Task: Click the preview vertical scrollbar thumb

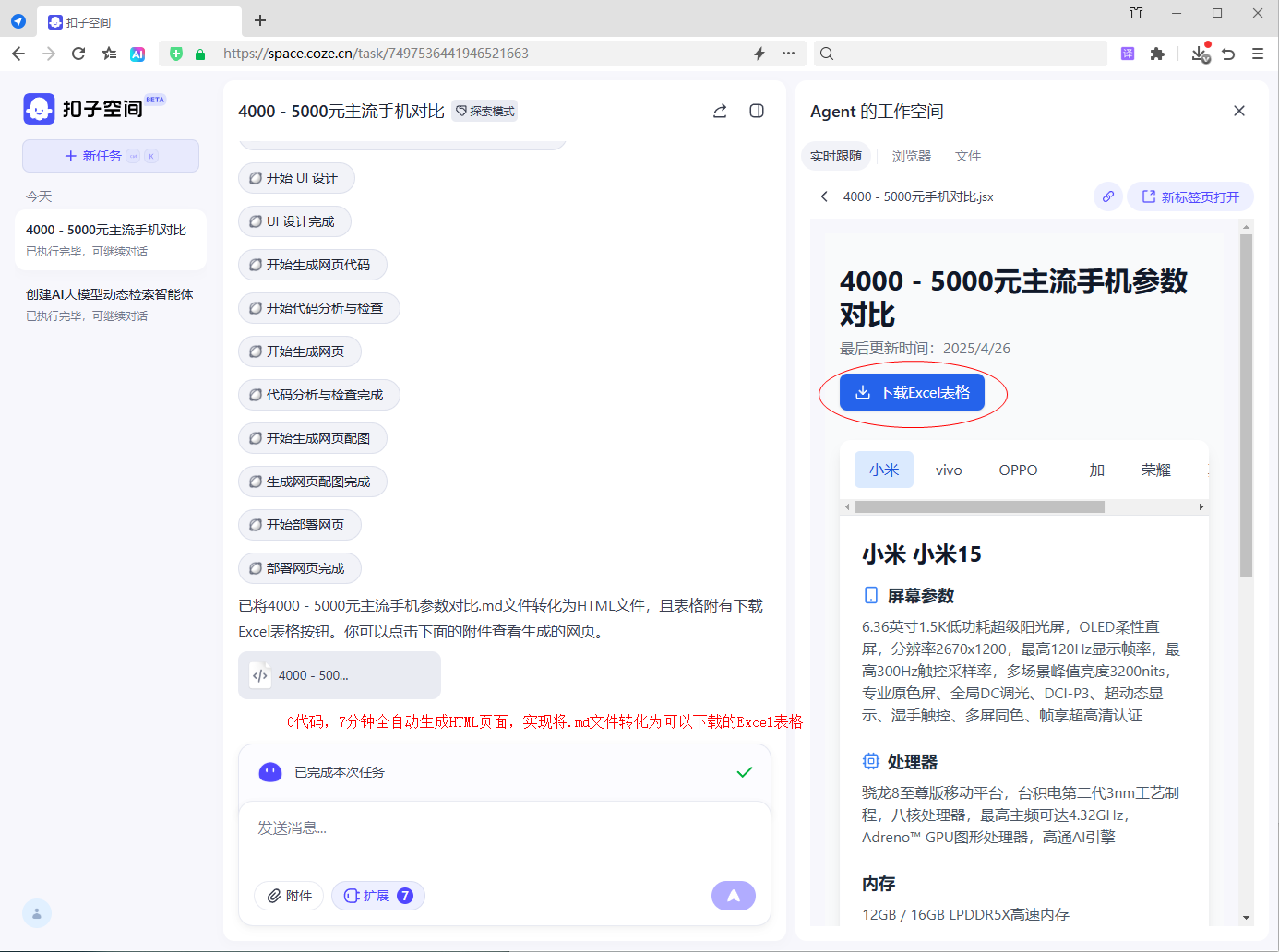Action: 1246,405
